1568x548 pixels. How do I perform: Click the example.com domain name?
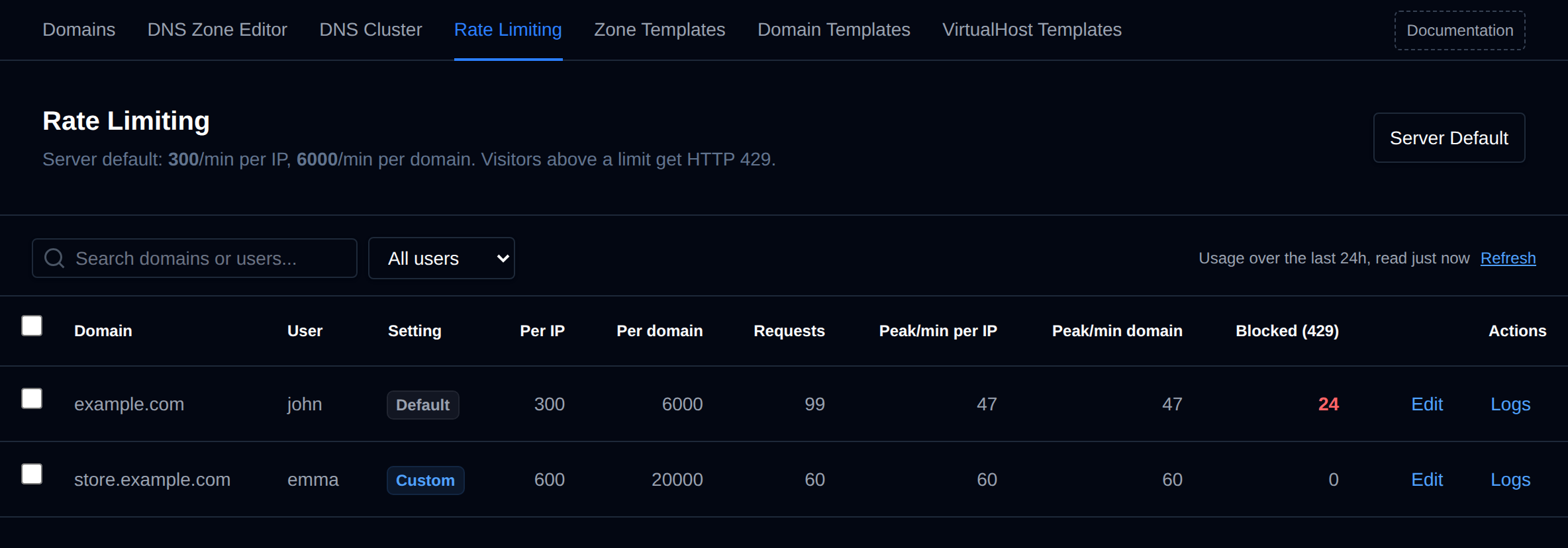[129, 404]
